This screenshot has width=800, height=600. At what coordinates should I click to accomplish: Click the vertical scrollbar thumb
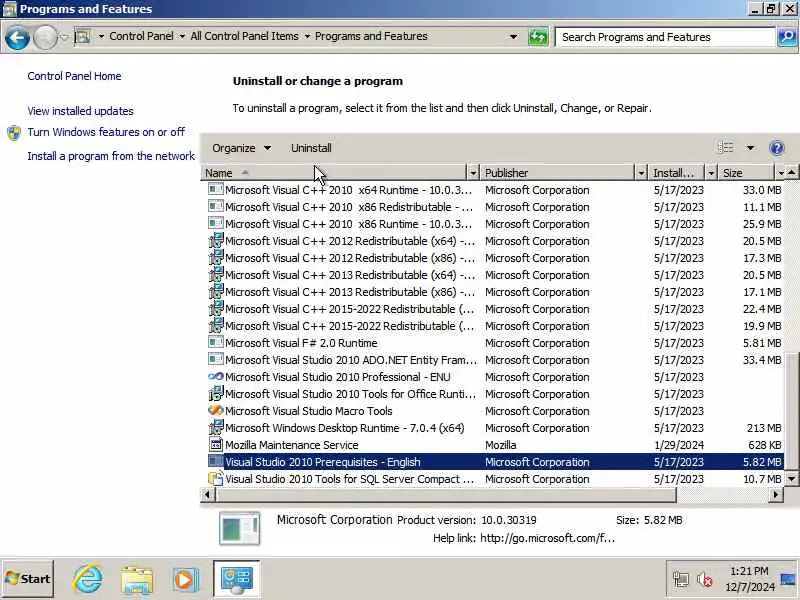point(791,411)
